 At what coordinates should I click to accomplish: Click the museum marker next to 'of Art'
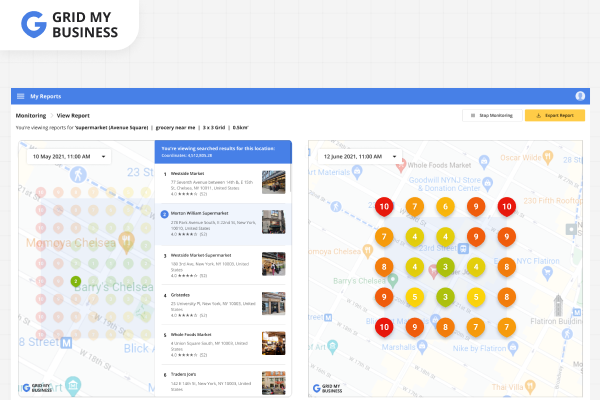[333, 347]
